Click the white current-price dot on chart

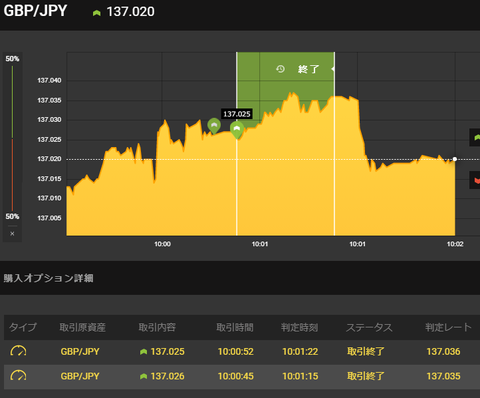pyautogui.click(x=455, y=159)
